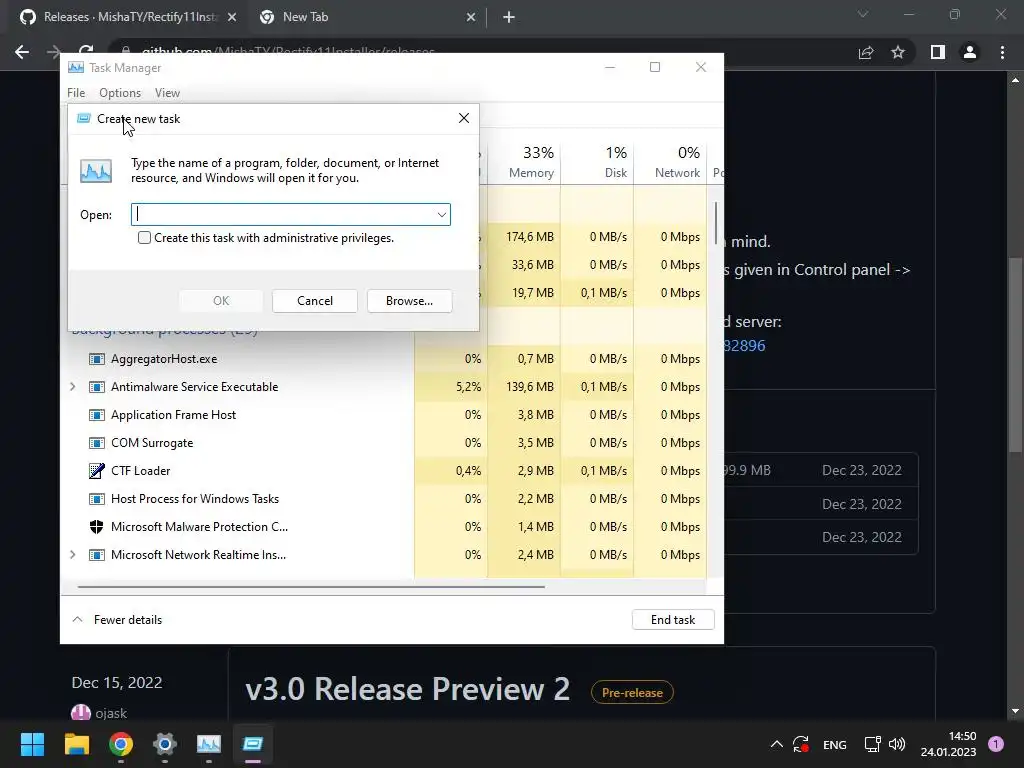This screenshot has height=768, width=1024.
Task: Collapse view with Fewer details chevron
Action: click(78, 619)
